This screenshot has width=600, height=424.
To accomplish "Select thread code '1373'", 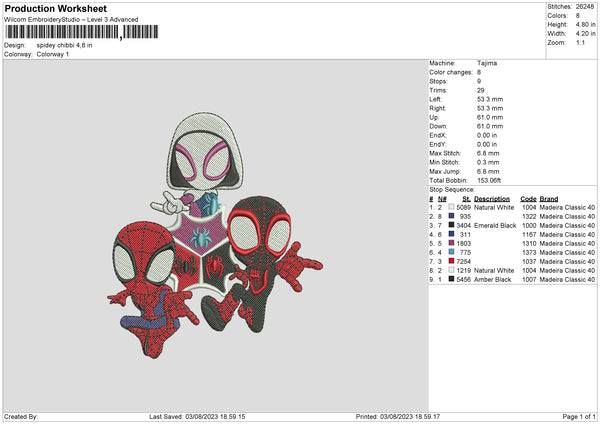I will (529, 253).
